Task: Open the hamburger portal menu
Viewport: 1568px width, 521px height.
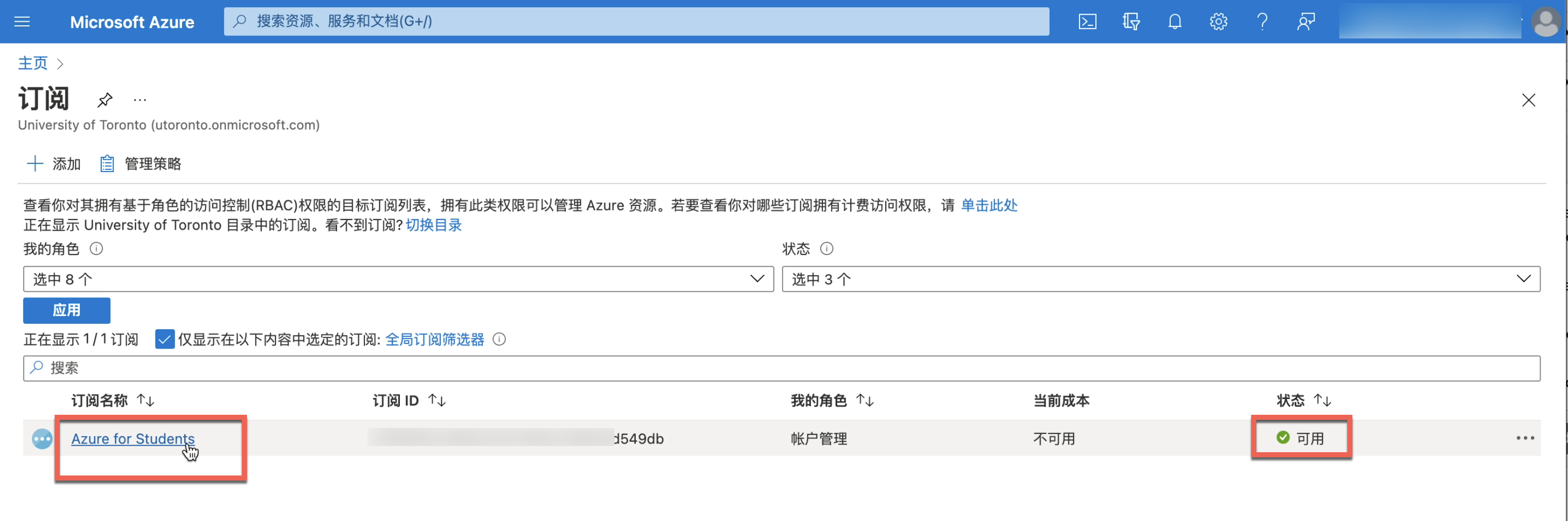Action: tap(22, 22)
